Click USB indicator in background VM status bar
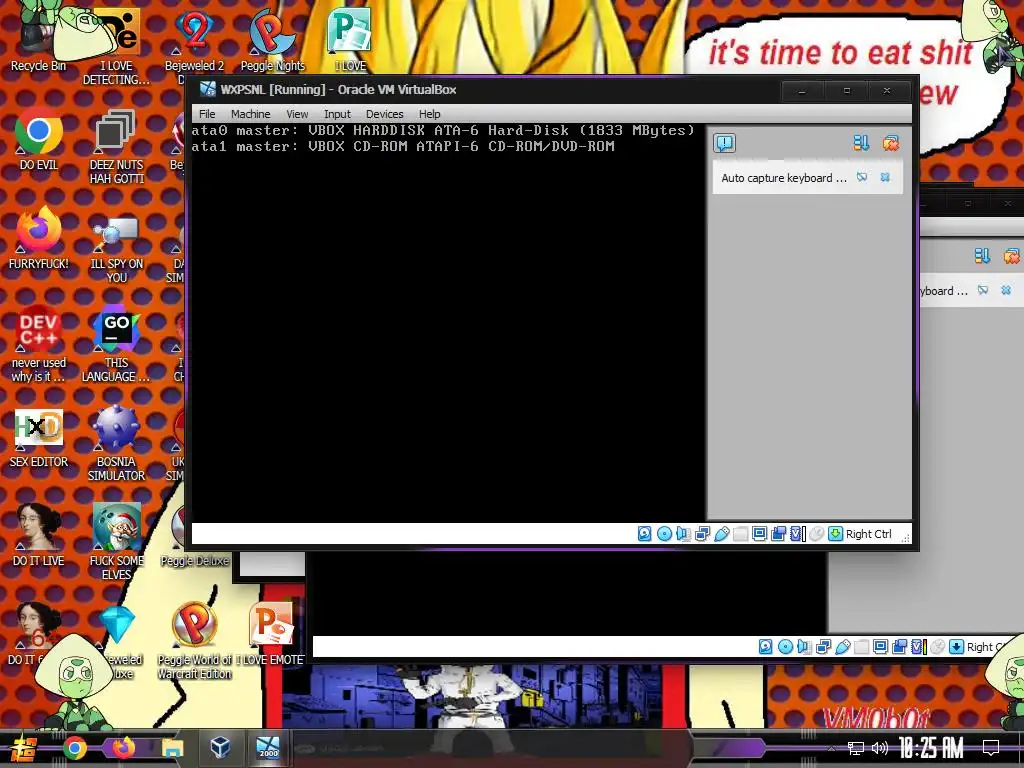The height and width of the screenshot is (768, 1024). [x=842, y=647]
